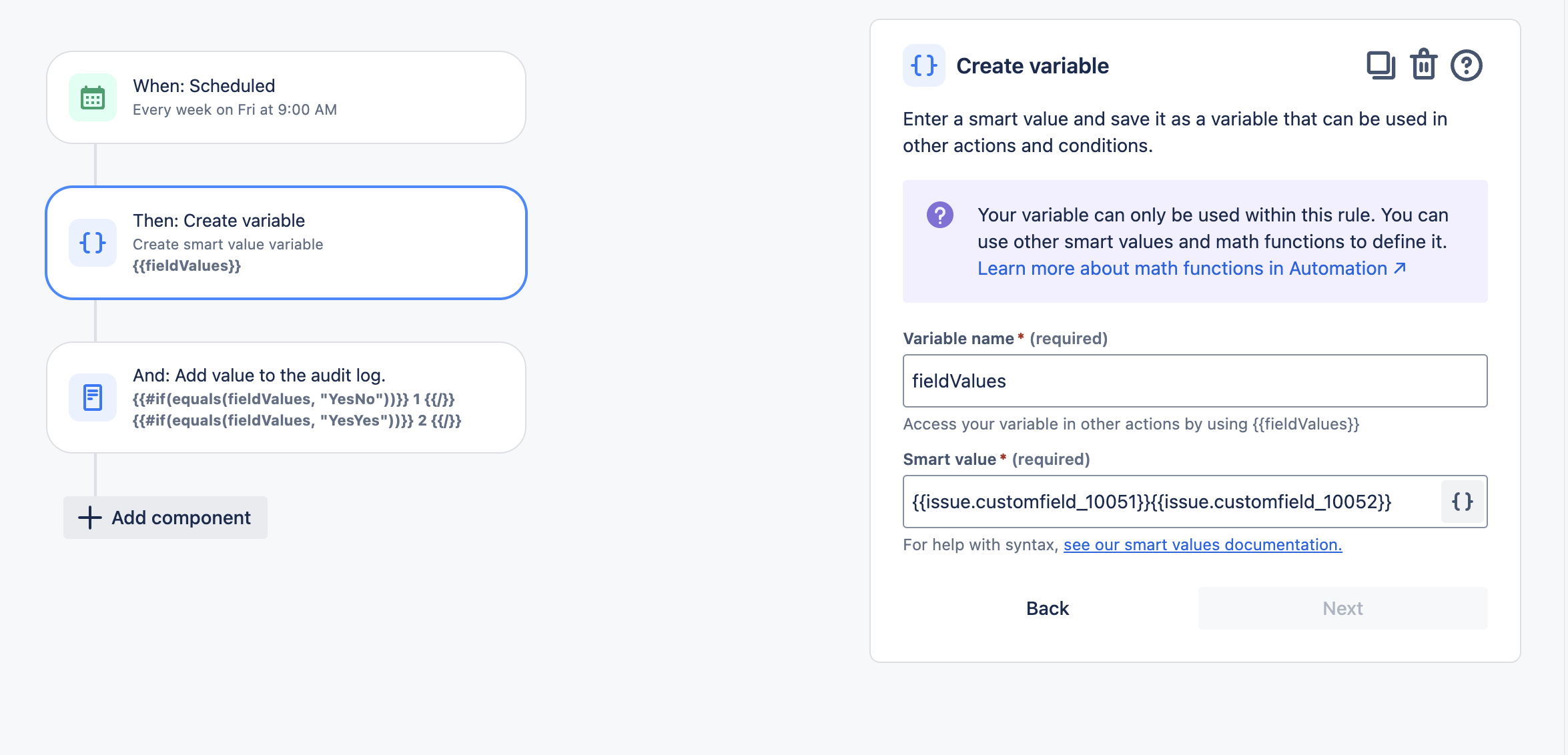Viewport: 1568px width, 755px height.
Task: Click the audit log document icon
Action: point(93,398)
